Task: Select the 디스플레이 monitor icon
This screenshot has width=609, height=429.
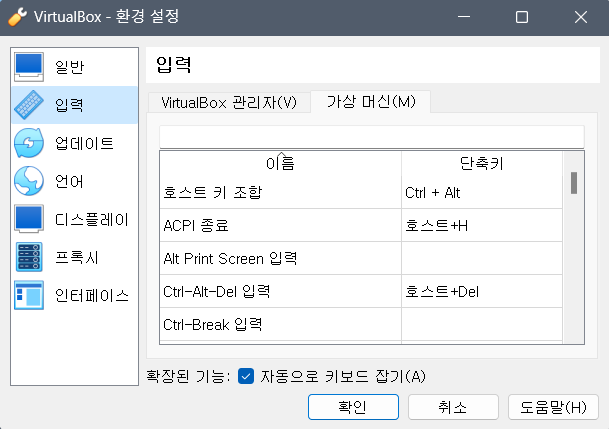Action: (x=29, y=219)
